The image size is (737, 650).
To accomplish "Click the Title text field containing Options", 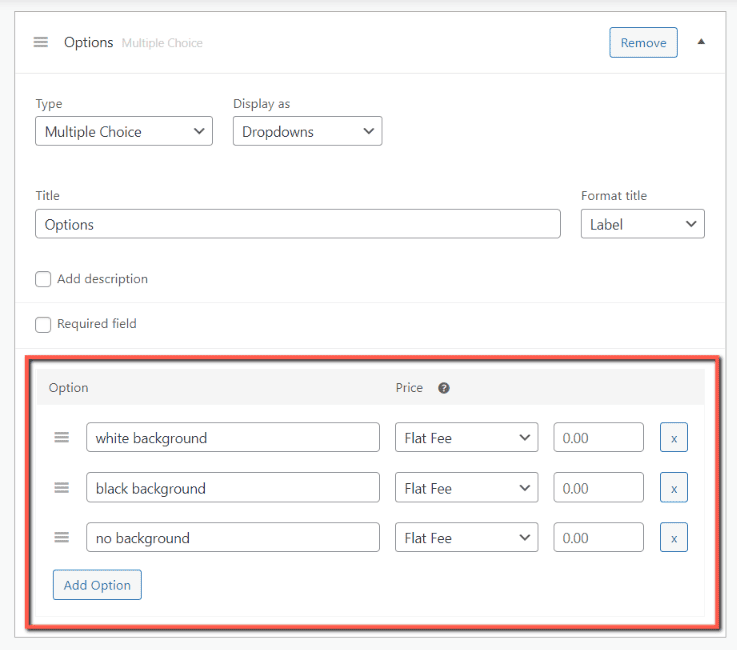I will point(298,224).
